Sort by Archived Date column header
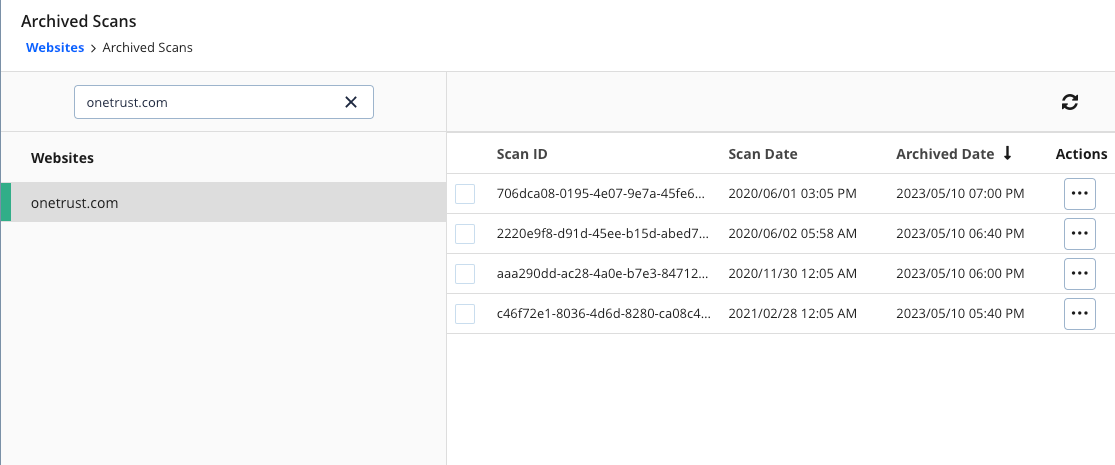The height and width of the screenshot is (465, 1115). point(944,154)
